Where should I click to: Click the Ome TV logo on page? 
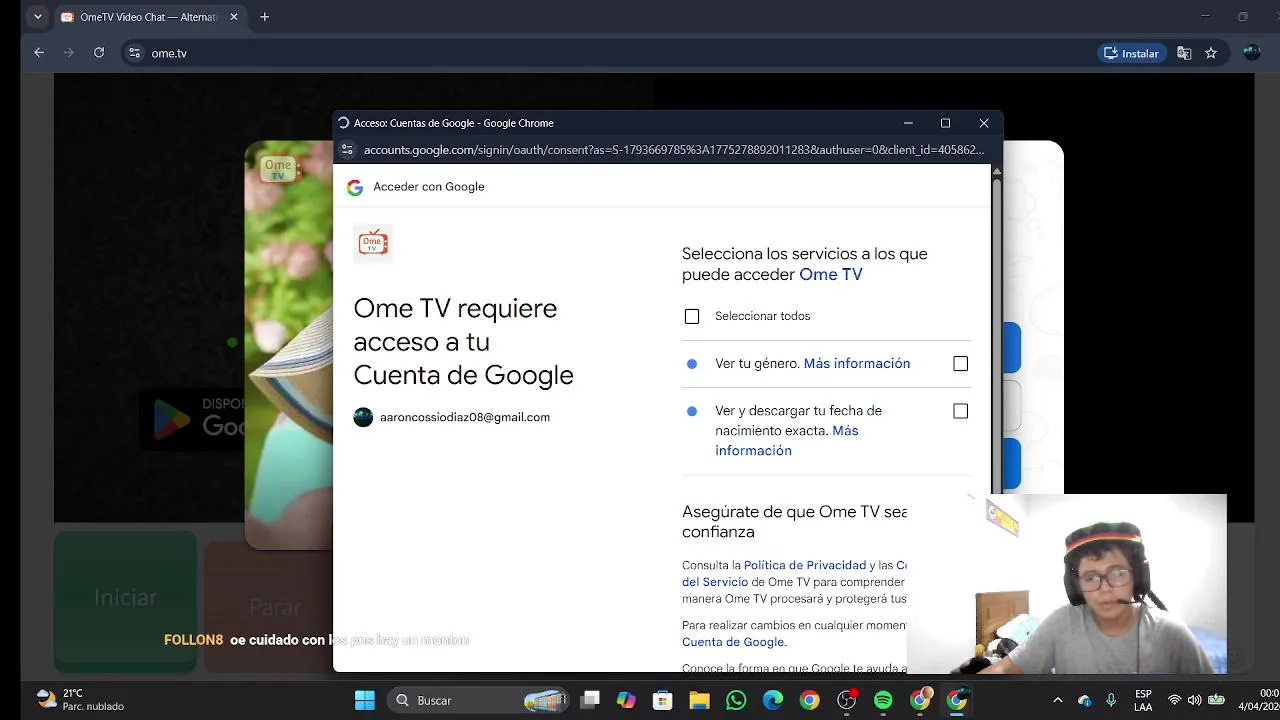tap(278, 169)
